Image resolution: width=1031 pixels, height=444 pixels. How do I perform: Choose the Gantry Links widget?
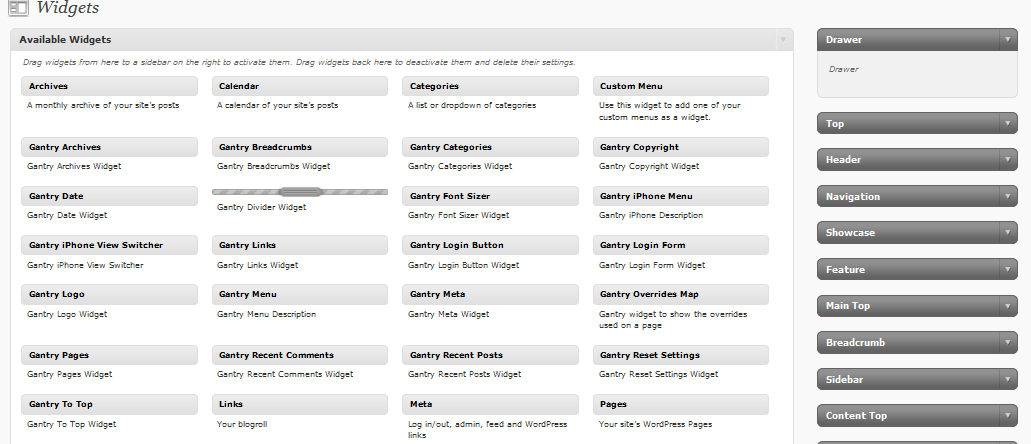pyautogui.click(x=300, y=245)
